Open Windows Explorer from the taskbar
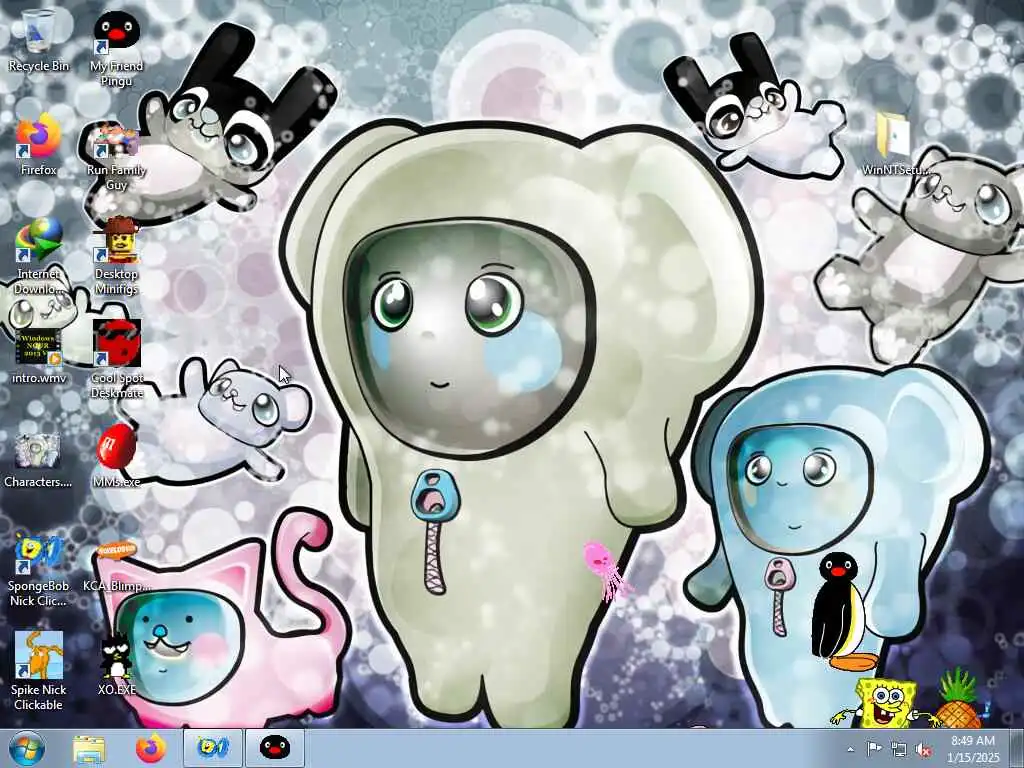The image size is (1024, 768). point(89,748)
